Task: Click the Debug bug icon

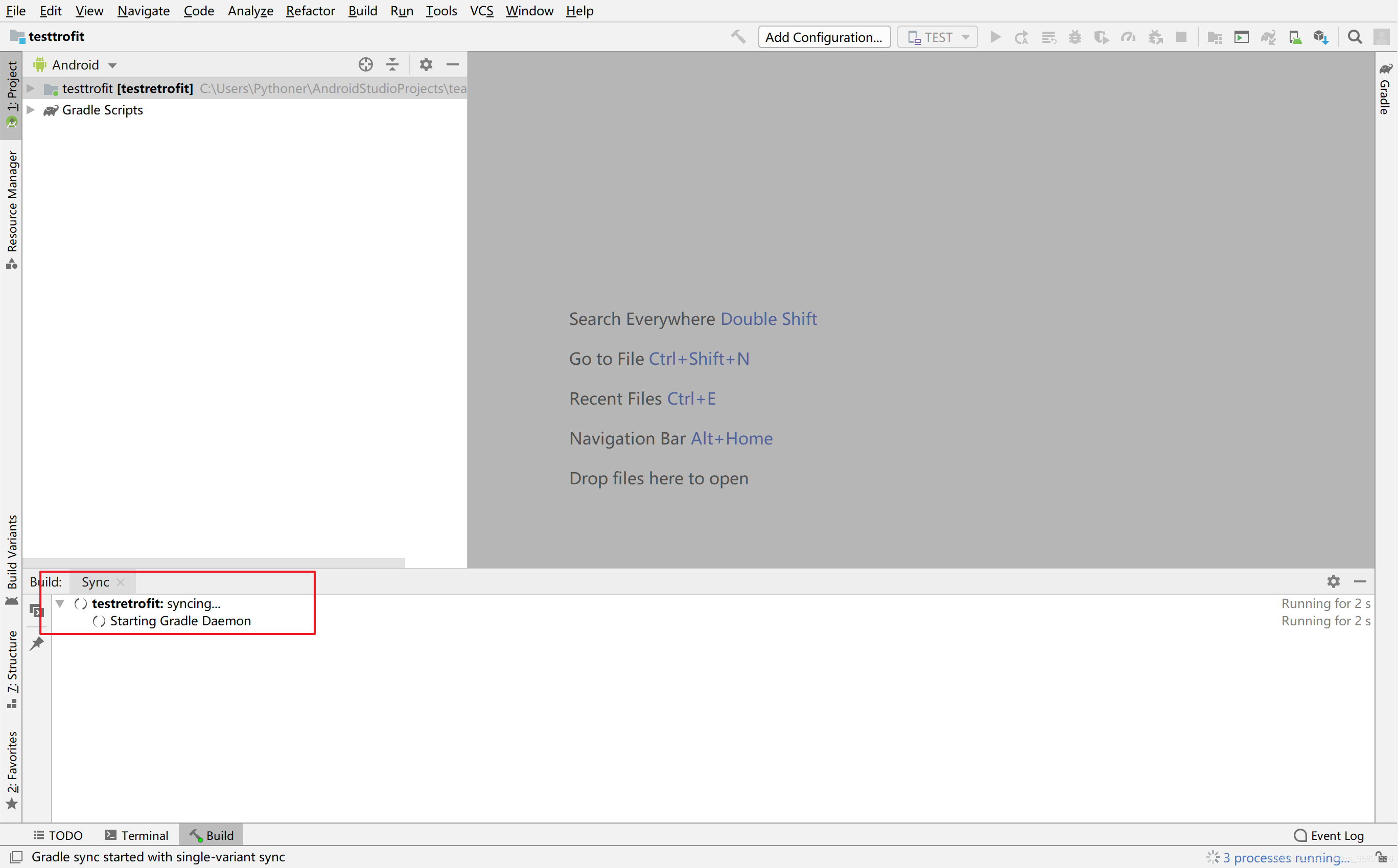Action: [1075, 37]
